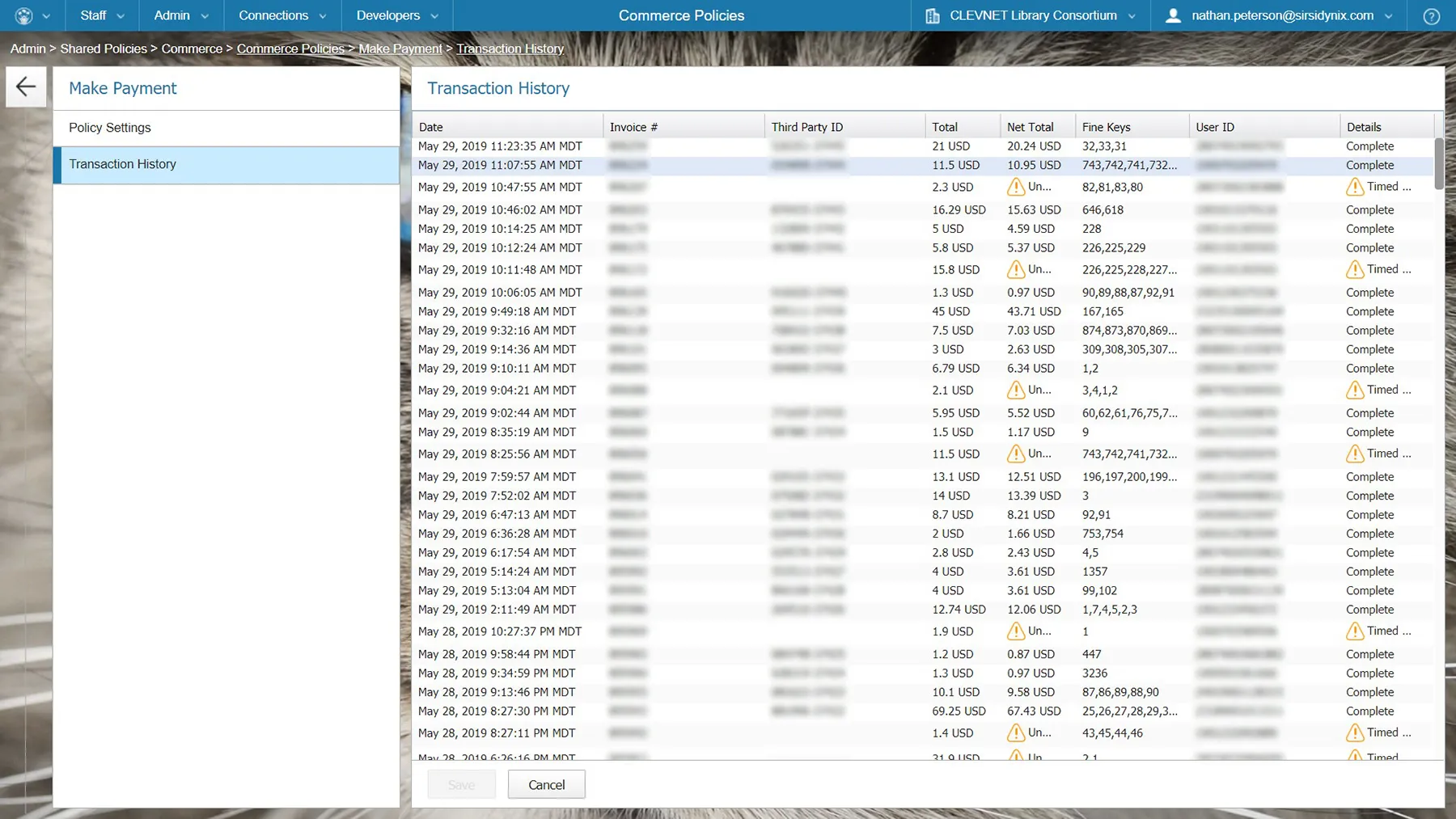
Task: Click the disabled Save button
Action: click(x=461, y=784)
